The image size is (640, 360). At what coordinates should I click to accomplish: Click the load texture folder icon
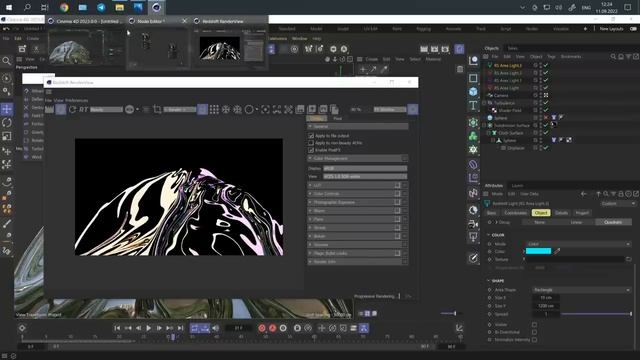[x=629, y=259]
